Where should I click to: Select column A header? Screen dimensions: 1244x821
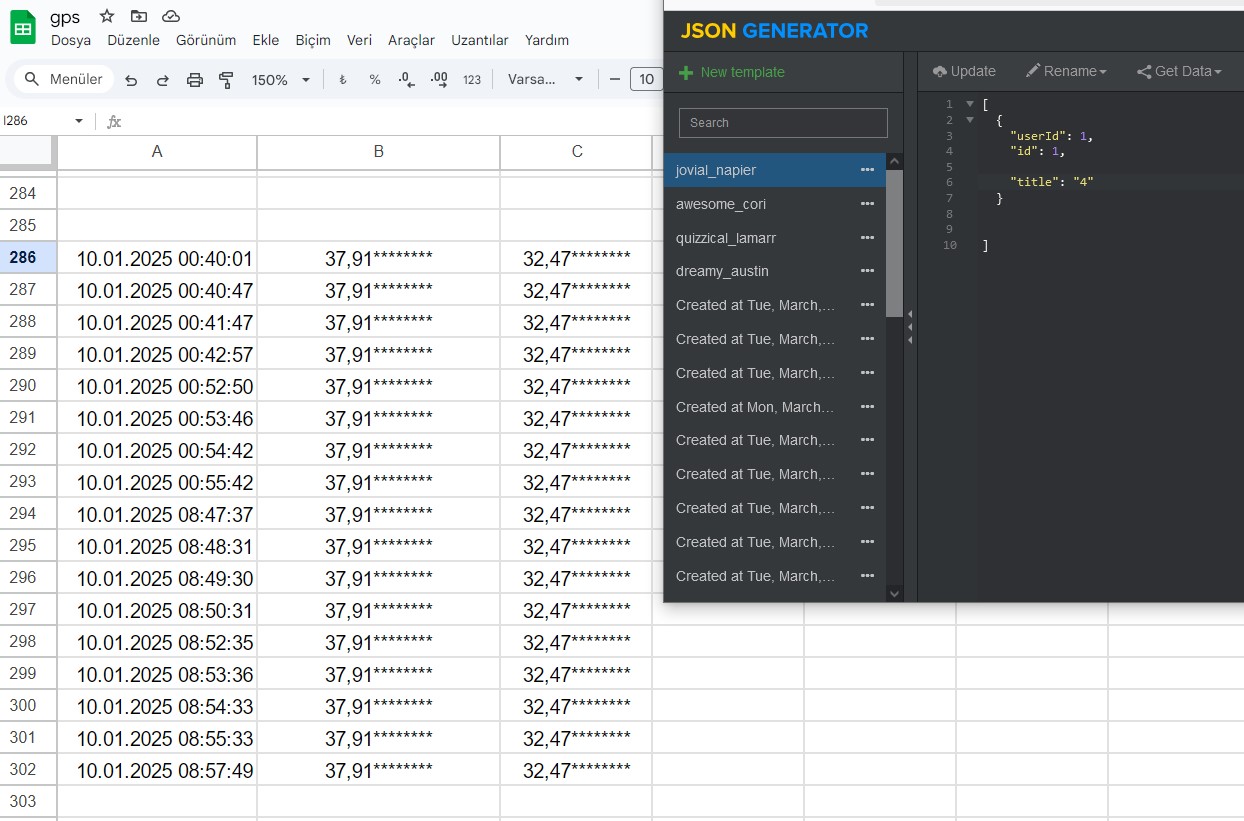point(157,152)
